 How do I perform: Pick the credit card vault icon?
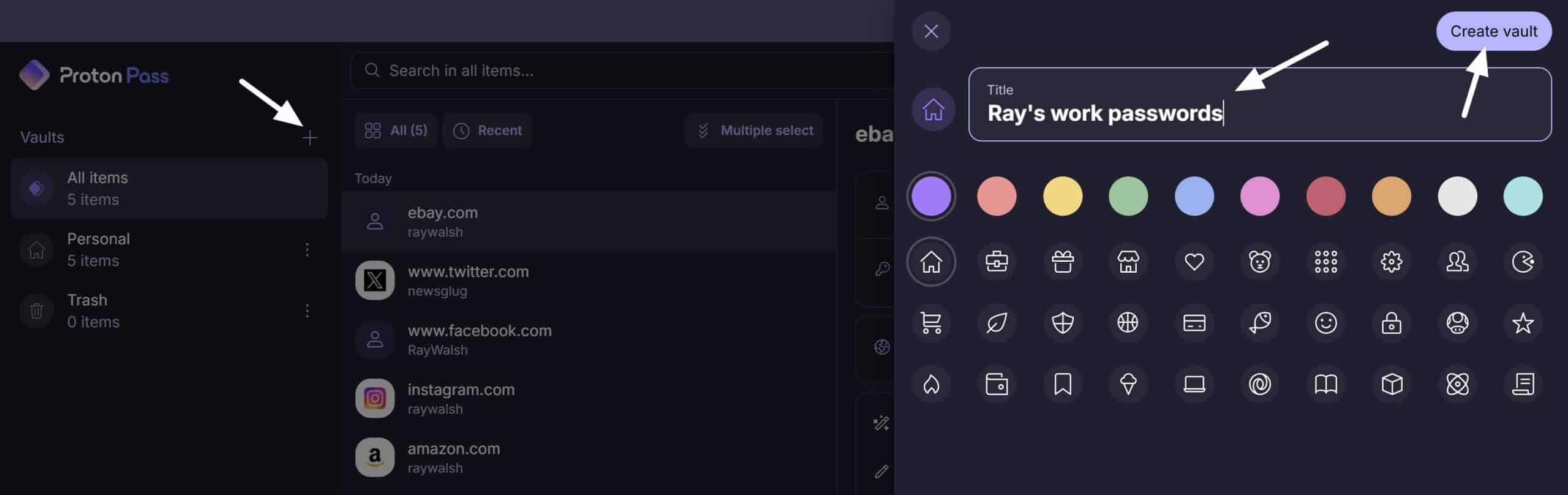1194,322
